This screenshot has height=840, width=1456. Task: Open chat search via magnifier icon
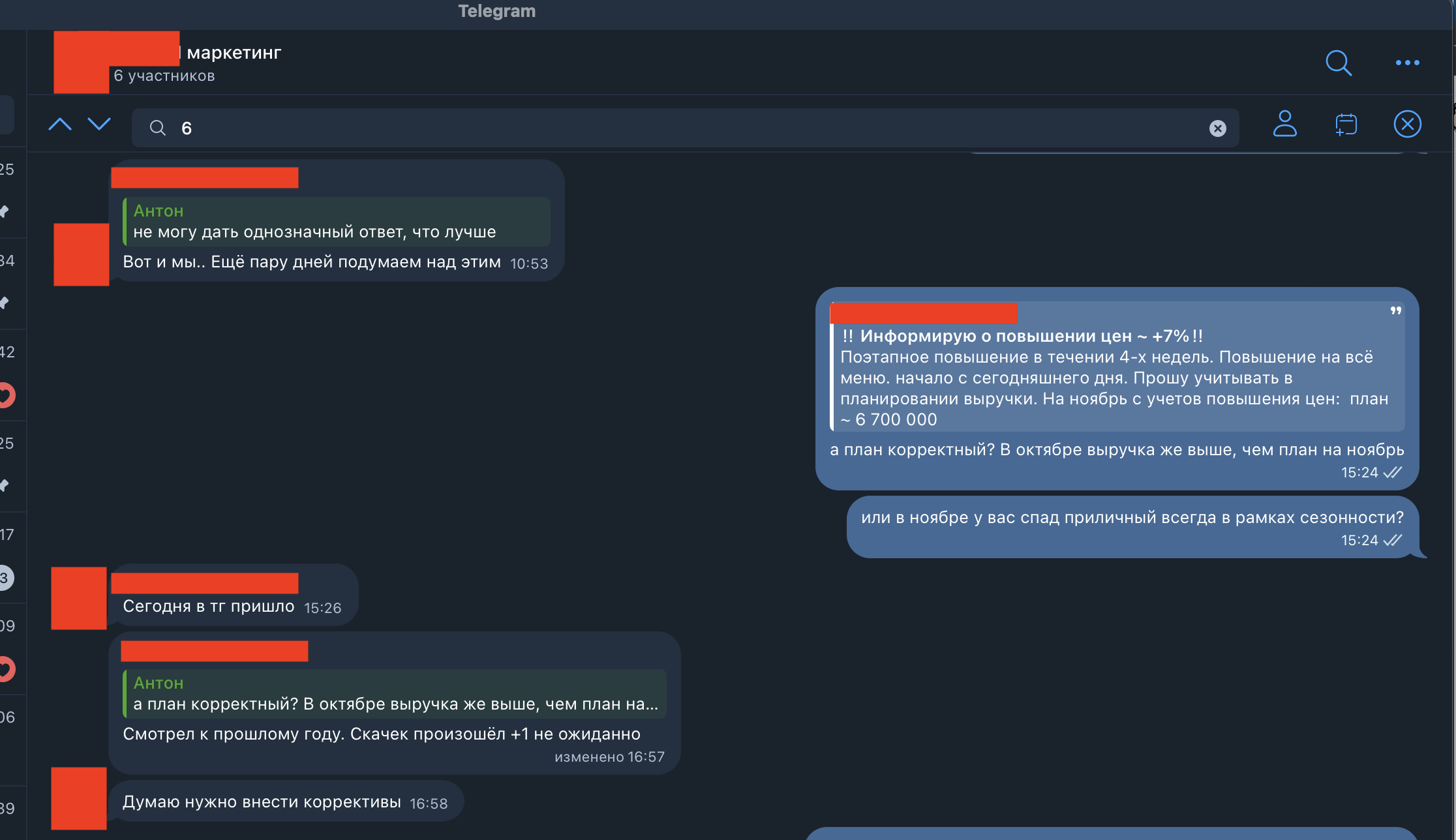pyautogui.click(x=1339, y=63)
